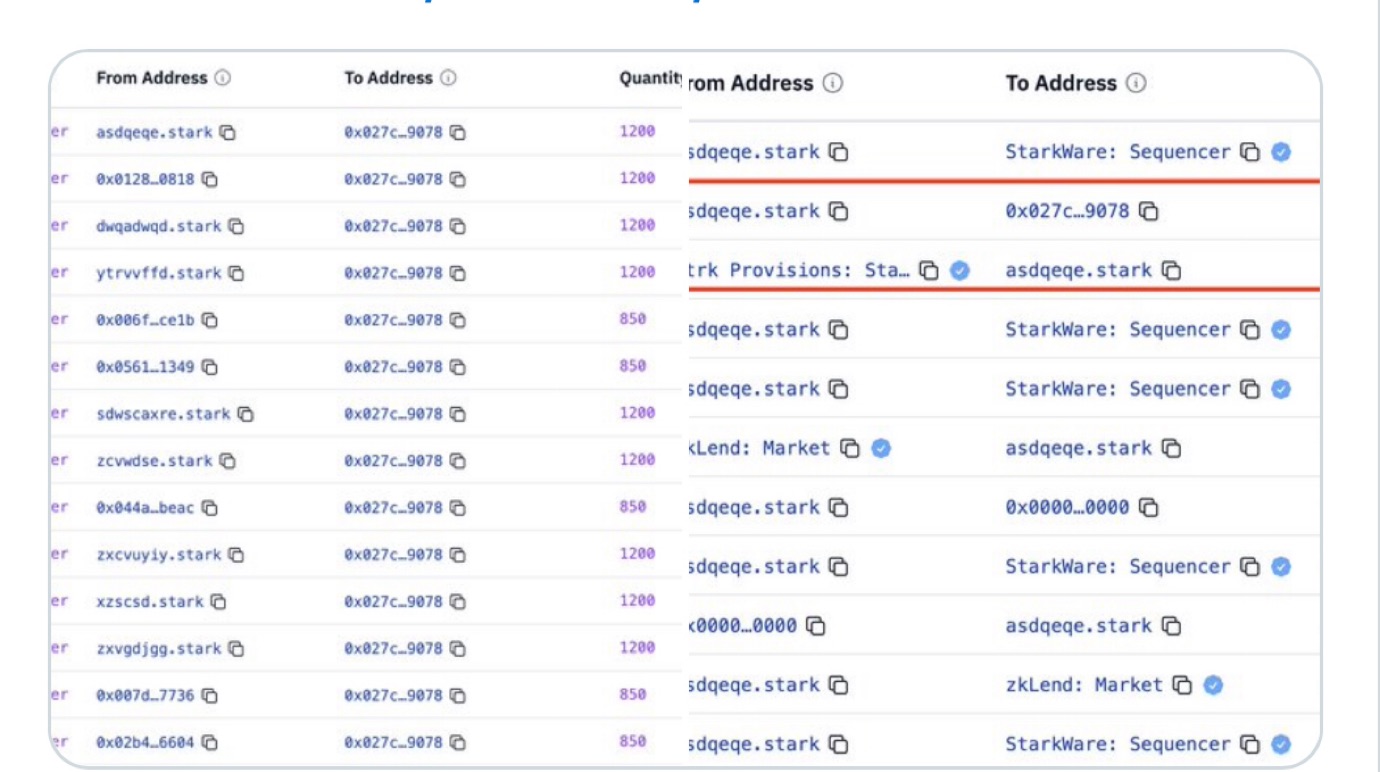Click copy icon next to xzscsd.stark
This screenshot has height=772, width=1380.
click(x=219, y=602)
